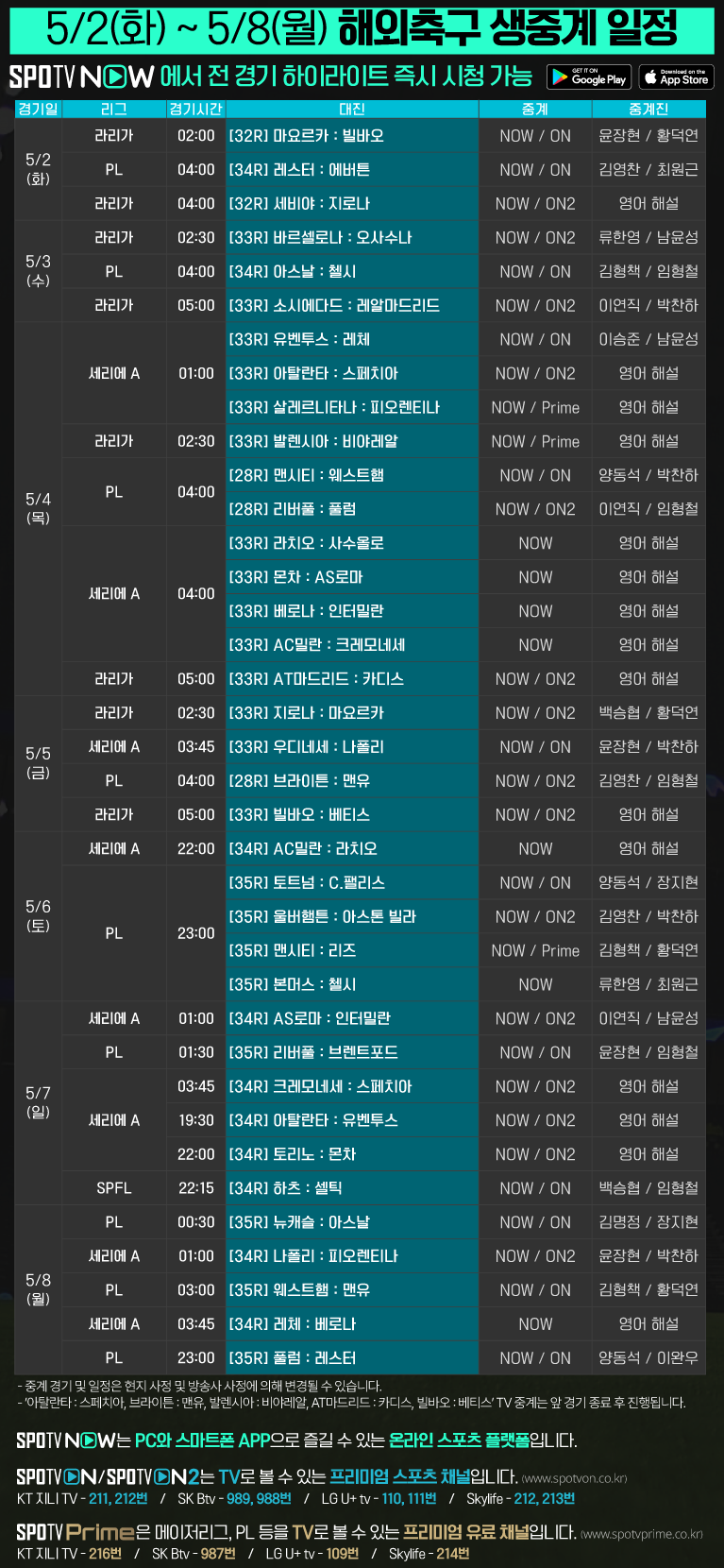Select the 5/4 (목) date cell

38,508
